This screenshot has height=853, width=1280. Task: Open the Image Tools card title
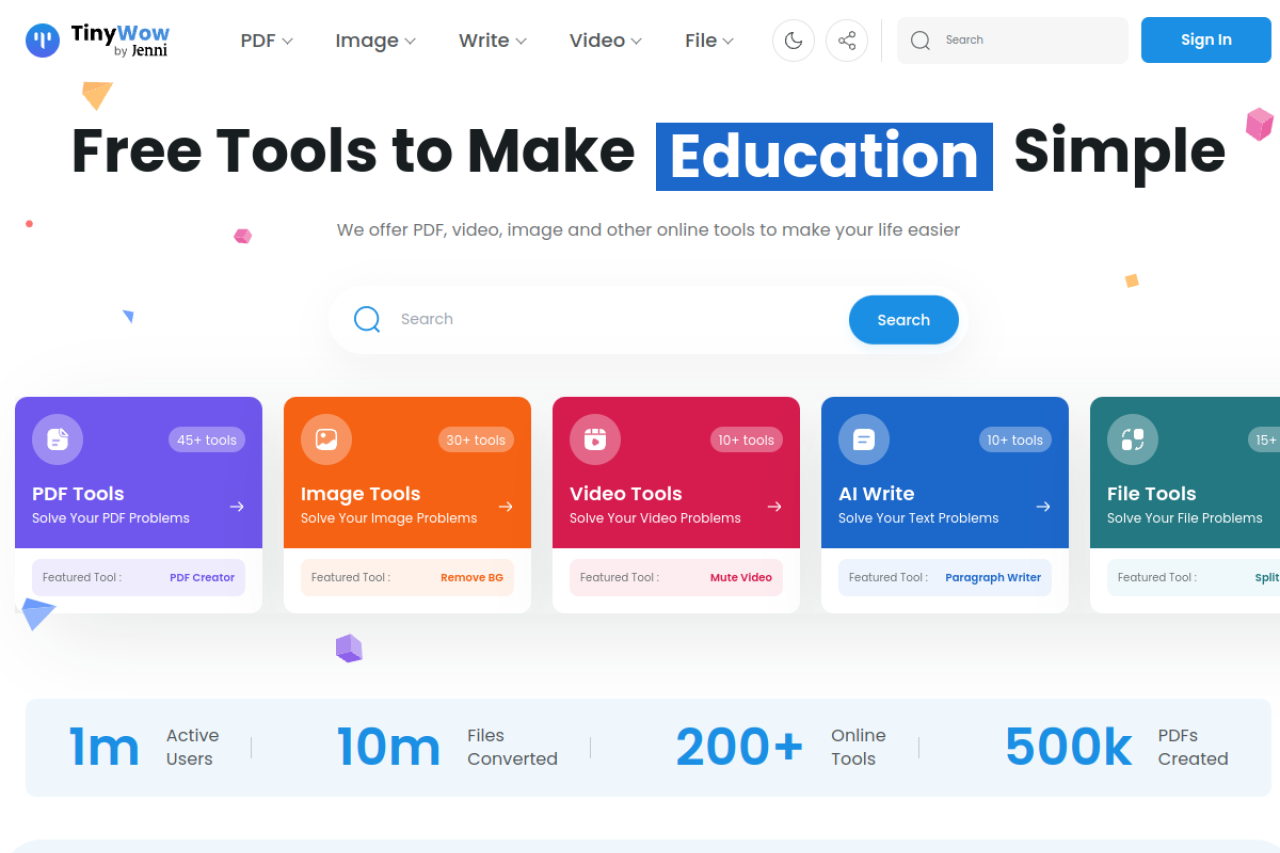point(360,494)
